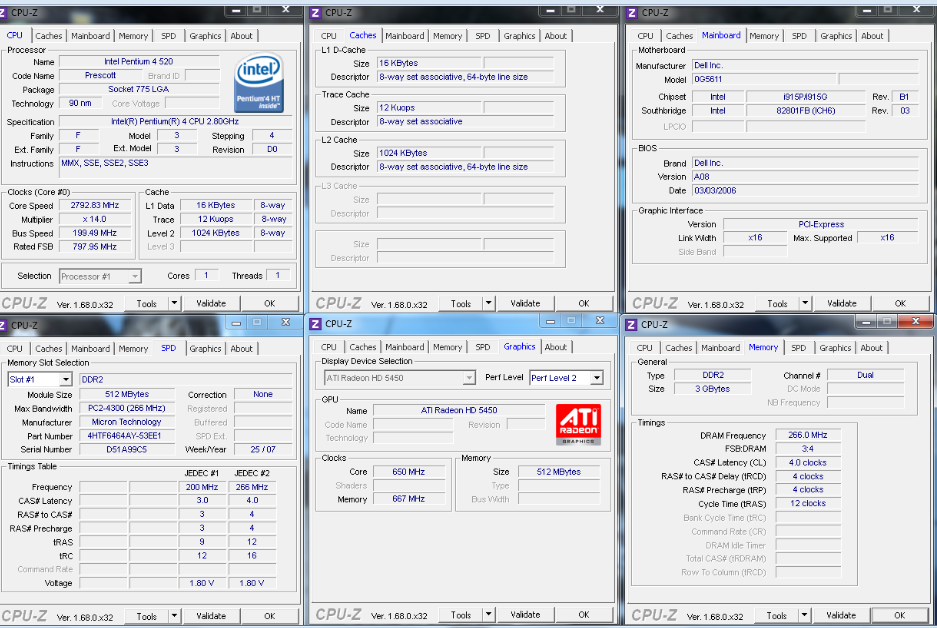Viewport: 937px width, 628px height.
Task: Click the memory Size value '3 GBytes'
Action: tap(712, 389)
